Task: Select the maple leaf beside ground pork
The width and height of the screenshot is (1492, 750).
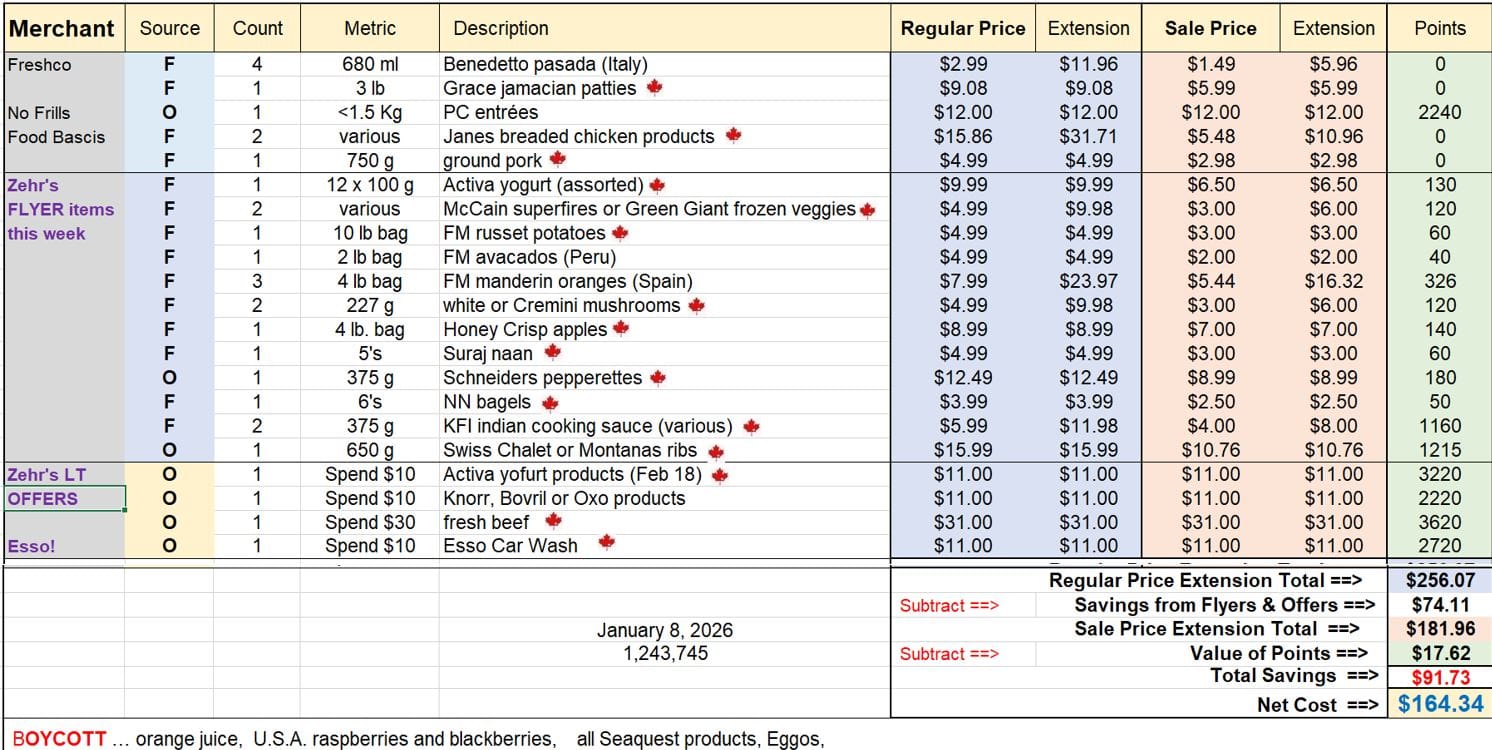Action: tap(558, 159)
